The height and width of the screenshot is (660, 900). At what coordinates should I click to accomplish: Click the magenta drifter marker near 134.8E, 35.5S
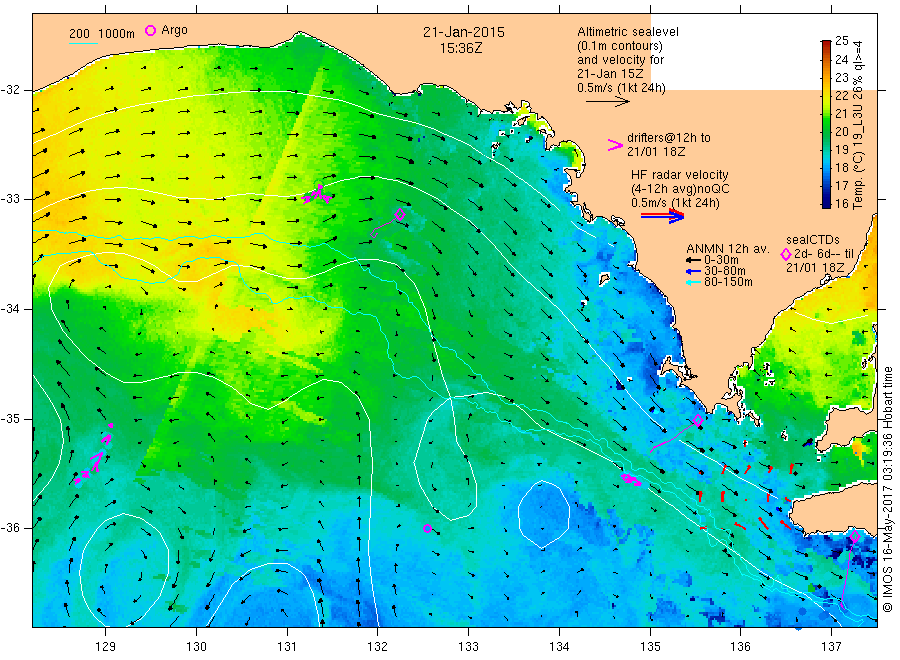pos(631,479)
